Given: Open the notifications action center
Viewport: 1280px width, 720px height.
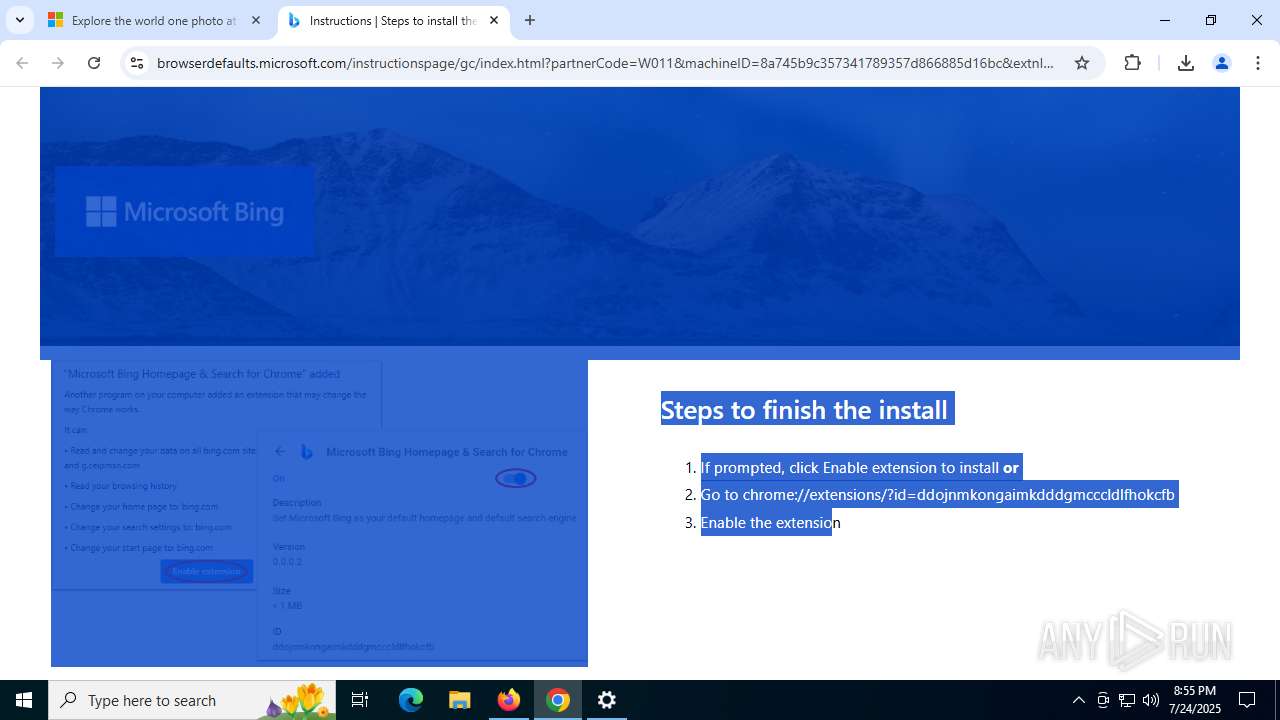Looking at the screenshot, I should click(1247, 700).
